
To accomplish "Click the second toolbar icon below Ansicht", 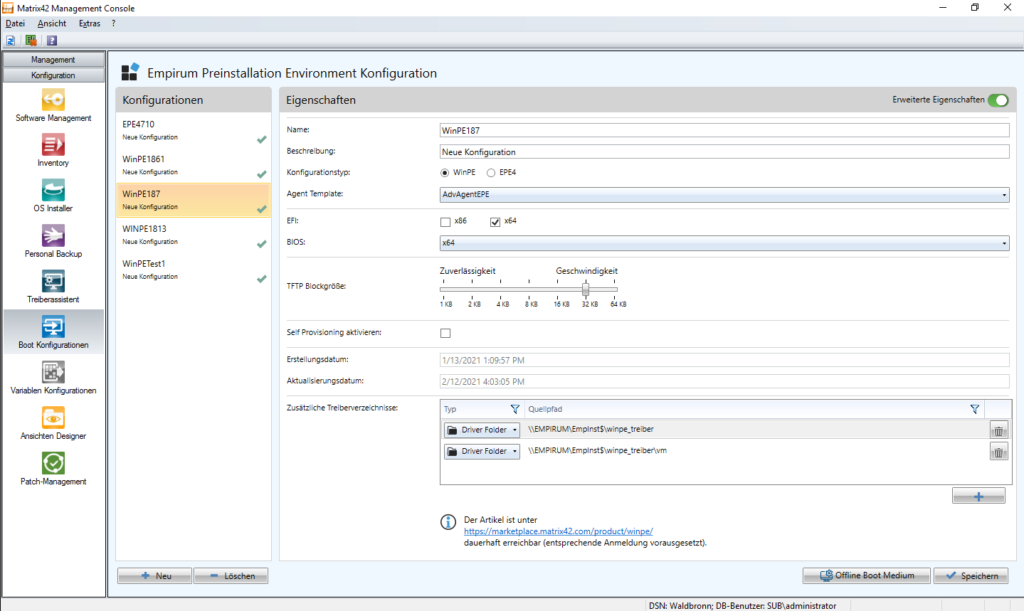I will [31, 40].
